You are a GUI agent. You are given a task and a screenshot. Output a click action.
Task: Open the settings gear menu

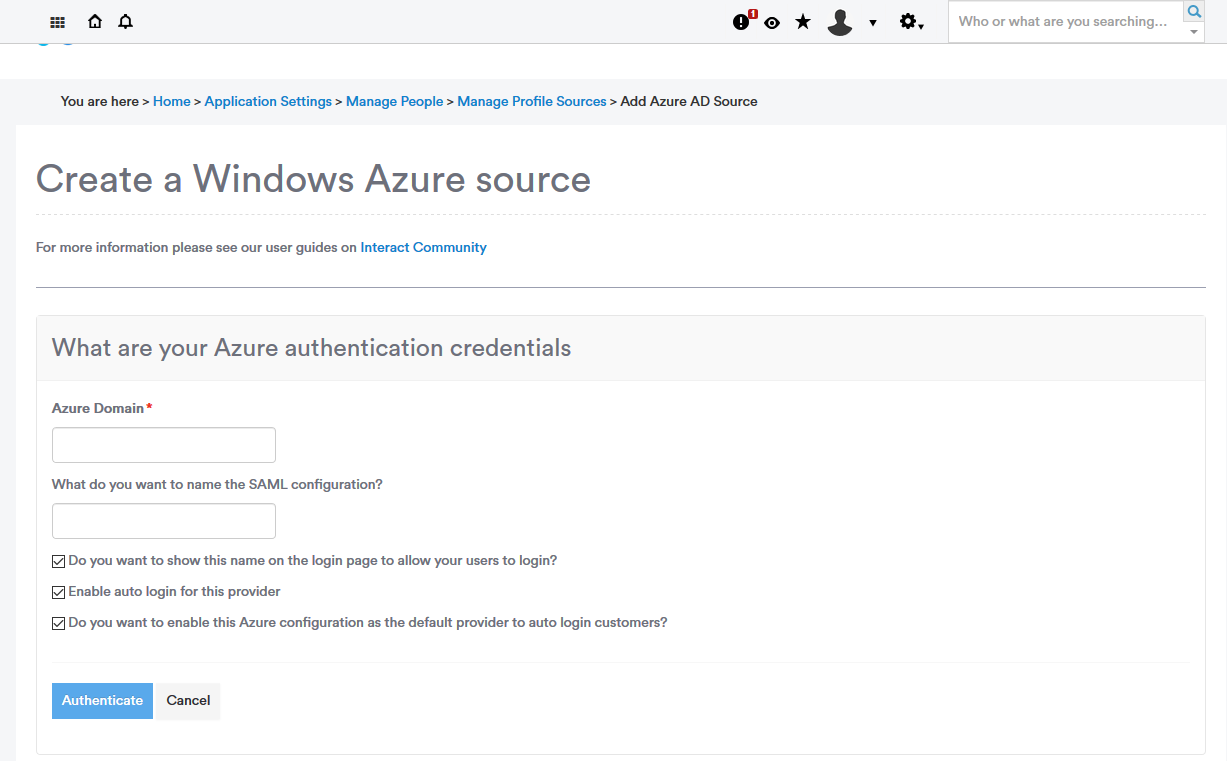point(910,22)
